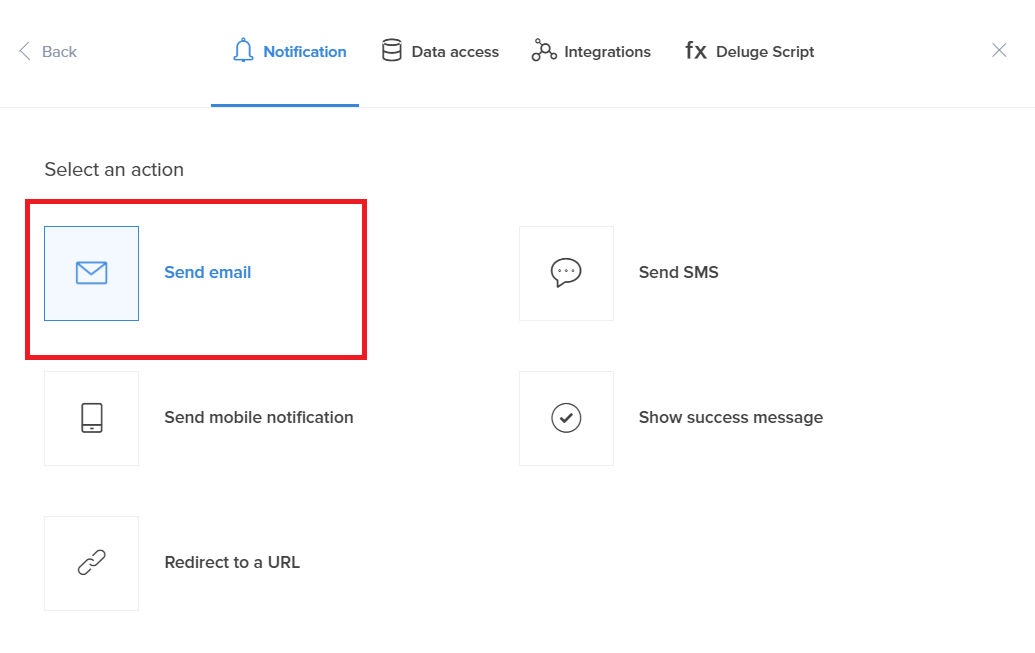
Task: Pick the Show success message label
Action: [x=731, y=418]
